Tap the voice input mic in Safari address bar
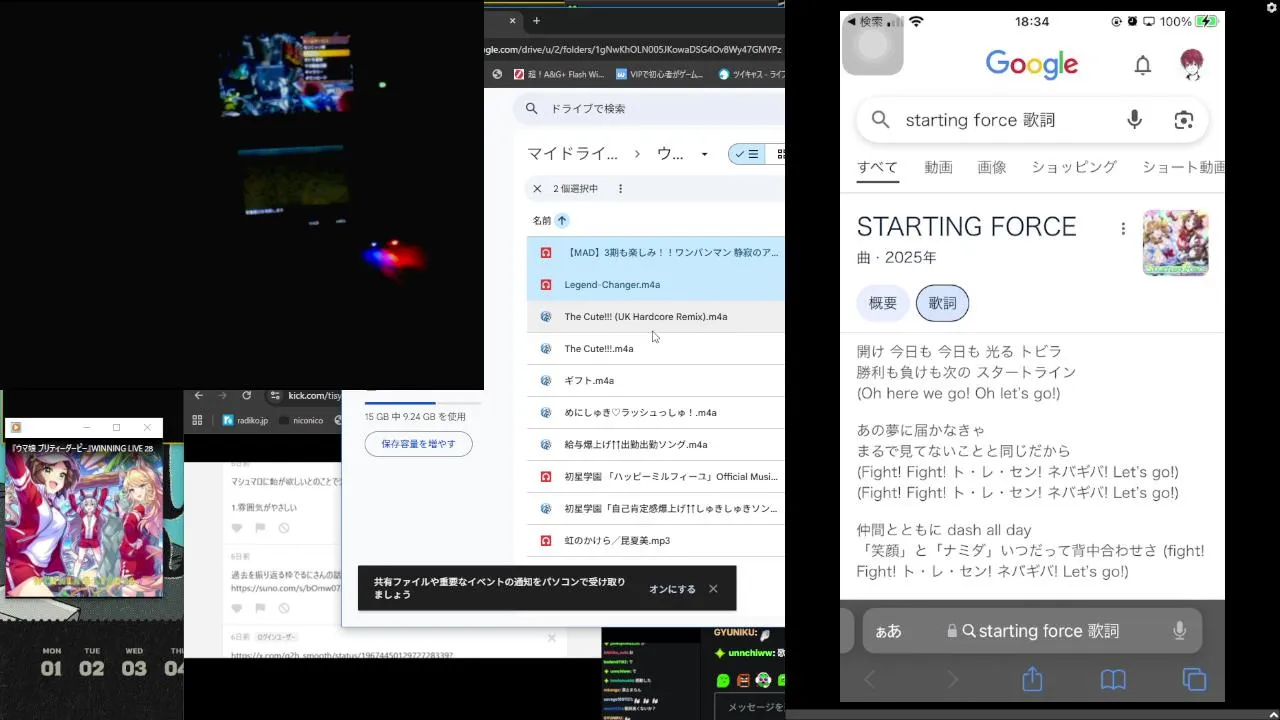 pyautogui.click(x=1179, y=631)
